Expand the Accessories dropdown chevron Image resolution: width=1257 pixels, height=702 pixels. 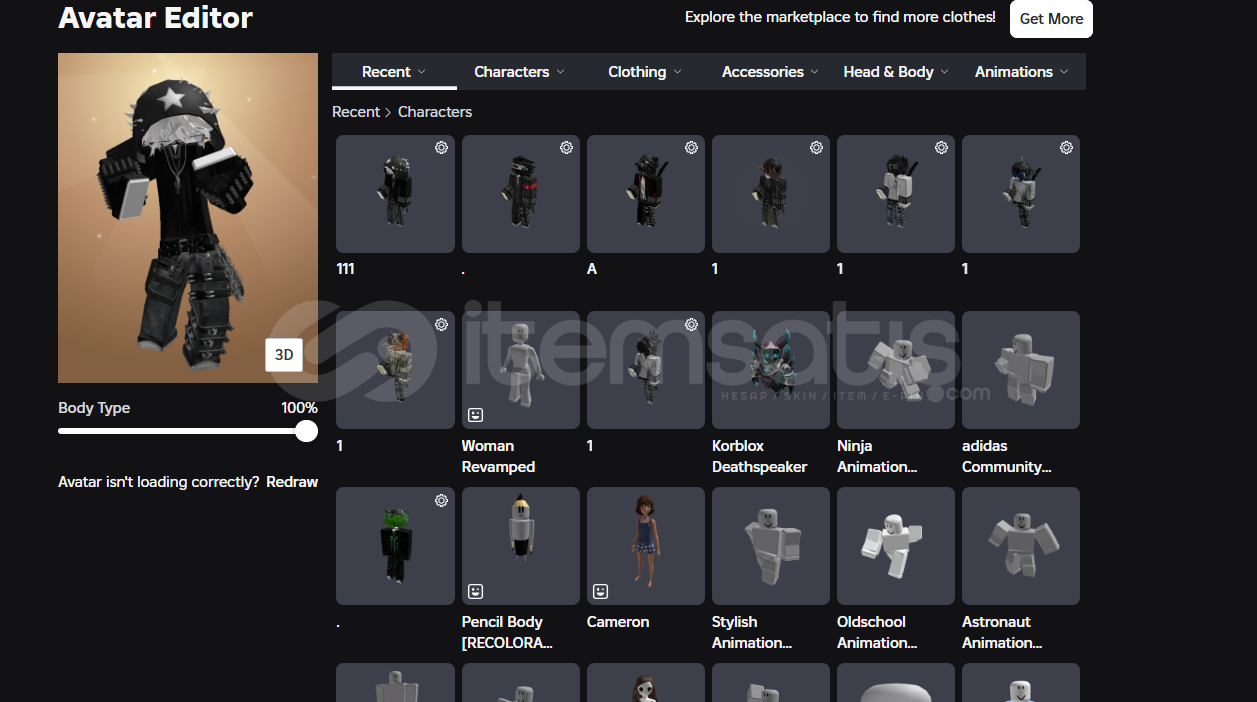pos(815,72)
